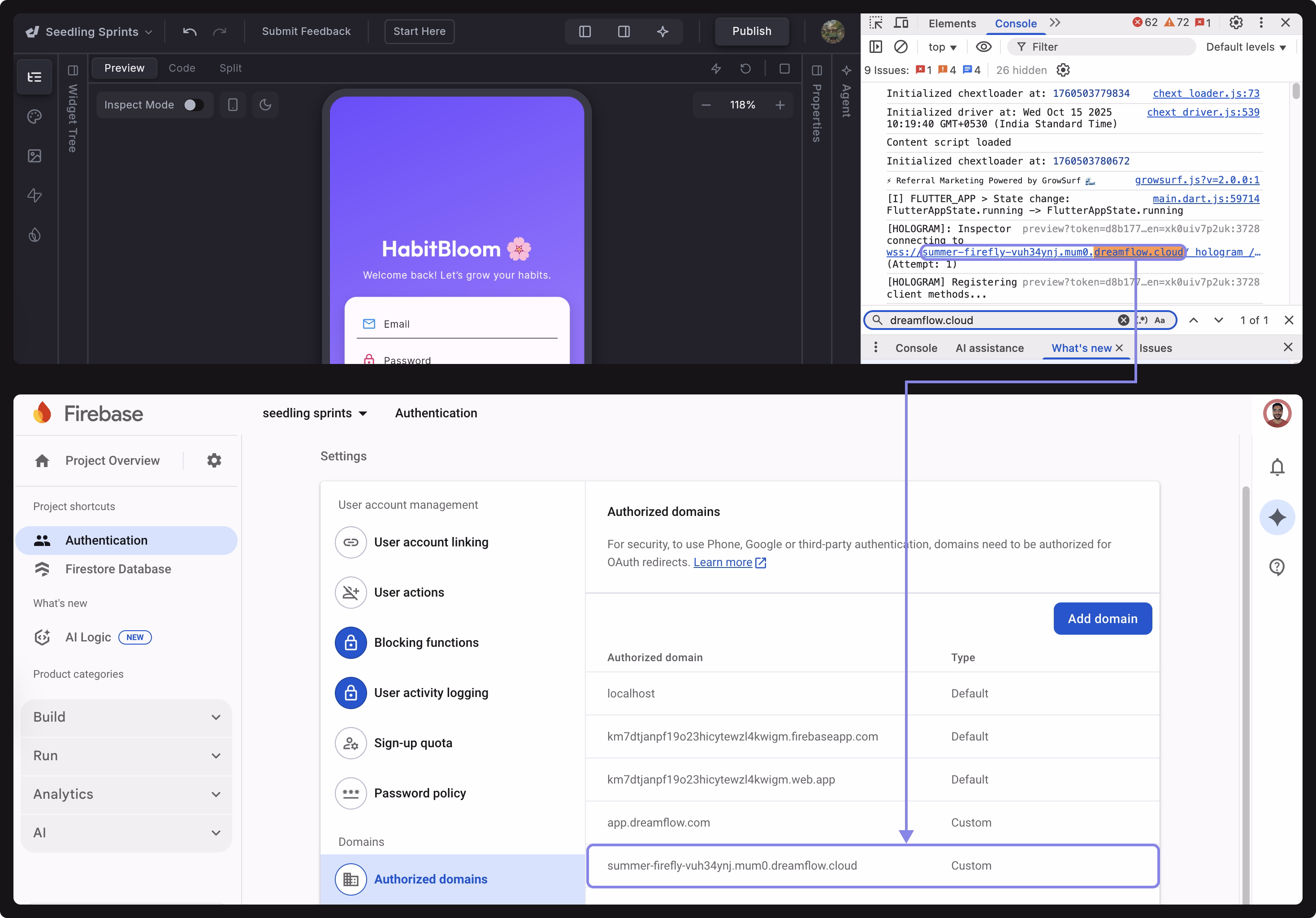Image resolution: width=1316 pixels, height=918 pixels.
Task: Open seedling sprints project dropdown
Action: coord(315,413)
